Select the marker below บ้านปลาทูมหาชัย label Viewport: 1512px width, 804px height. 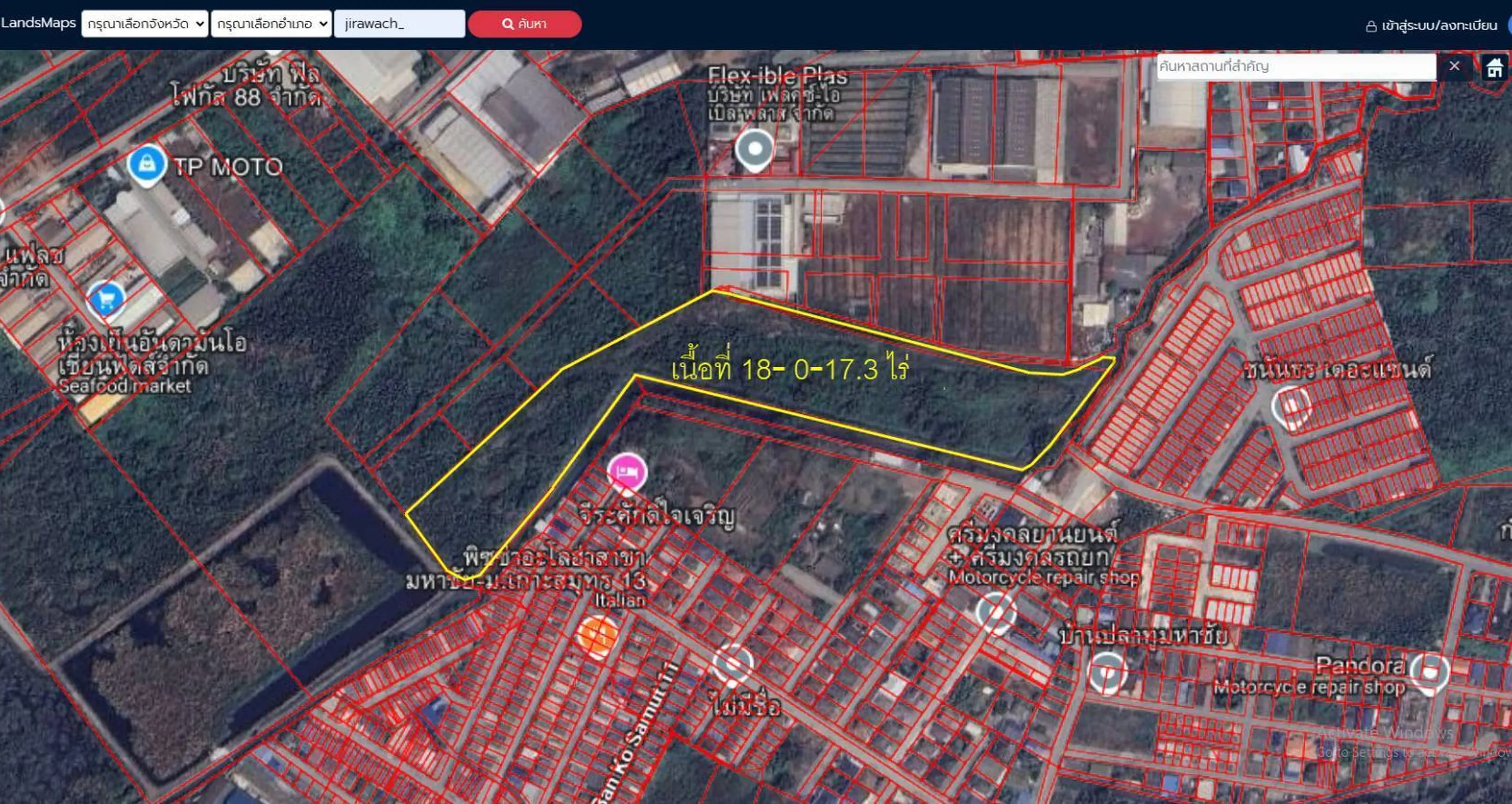(1107, 672)
